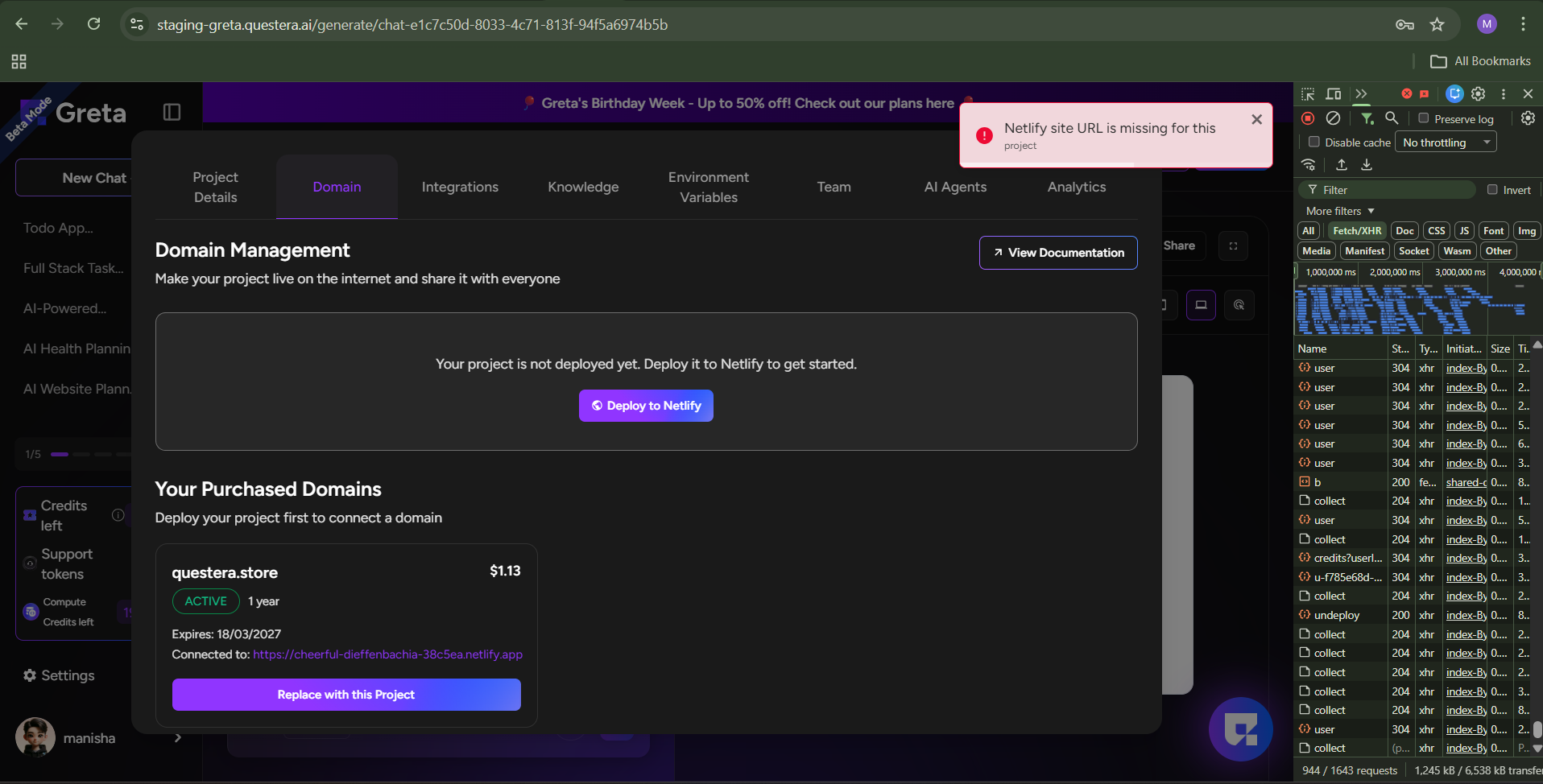Expand the More filters dropdown
This screenshot has height=784, width=1543.
pyautogui.click(x=1340, y=211)
